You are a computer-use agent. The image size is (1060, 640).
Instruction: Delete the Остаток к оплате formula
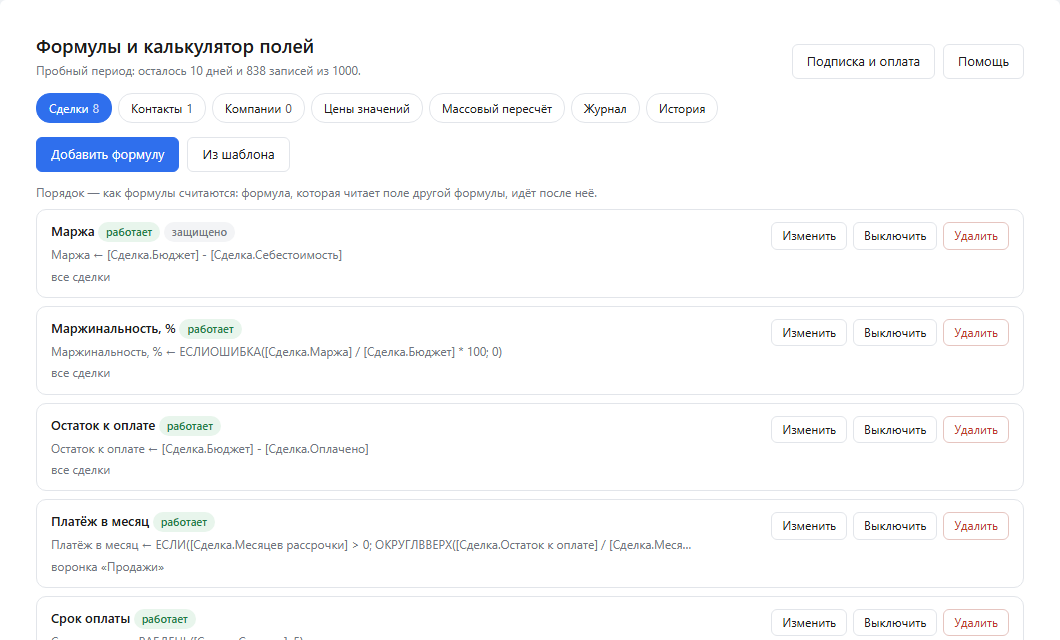tap(976, 430)
